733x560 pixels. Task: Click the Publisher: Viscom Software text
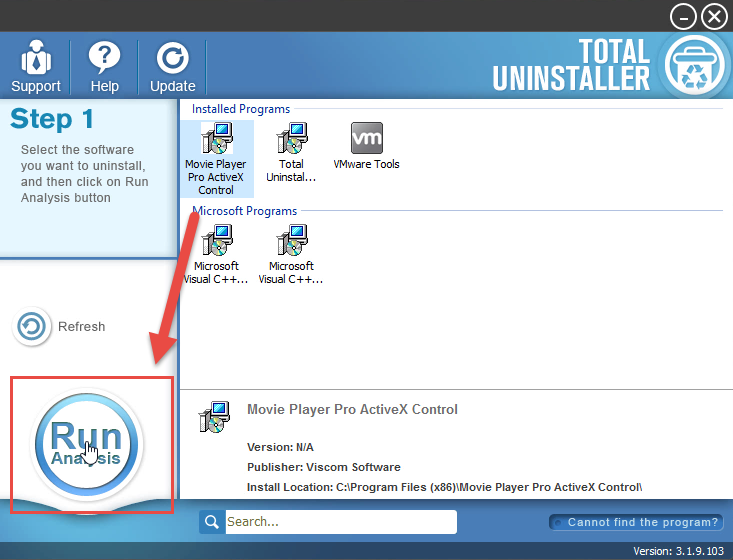(323, 467)
